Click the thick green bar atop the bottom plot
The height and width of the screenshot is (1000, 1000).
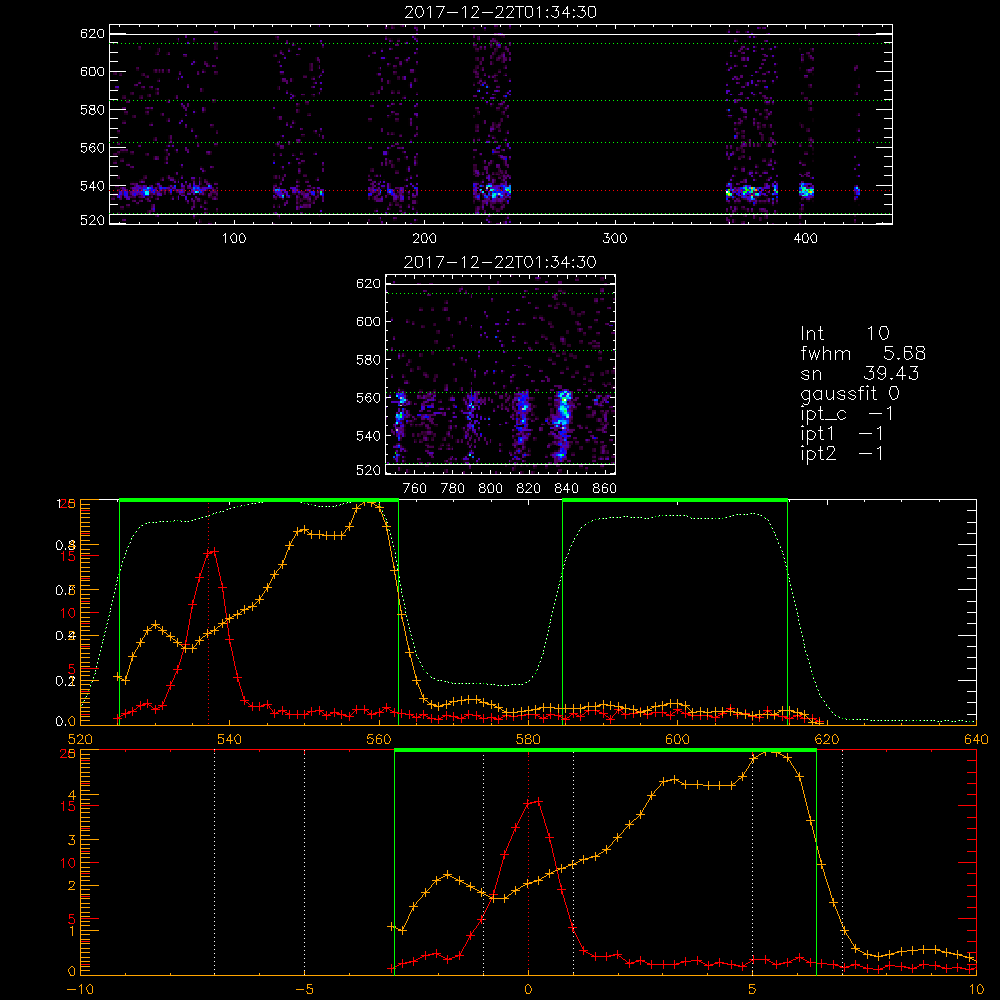pyautogui.click(x=605, y=750)
